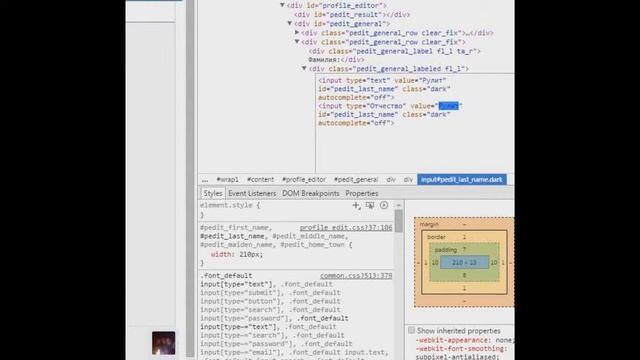The image size is (640, 360).
Task: Click -webkit-appearance inherited property
Action: pyautogui.click(x=454, y=340)
